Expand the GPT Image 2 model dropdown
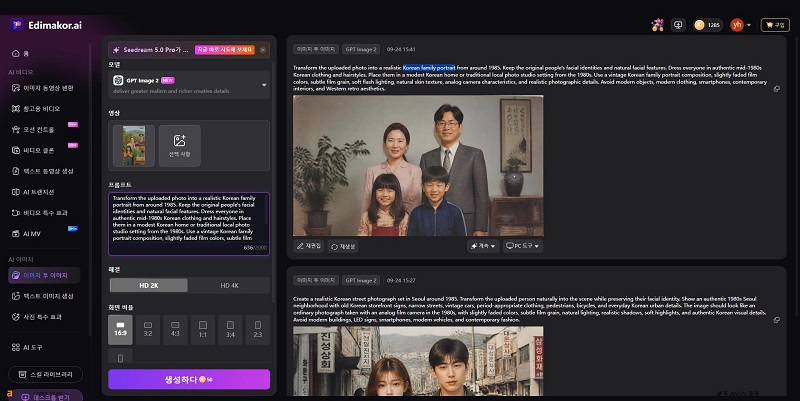Viewport: 800px width, 401px height. click(264, 85)
